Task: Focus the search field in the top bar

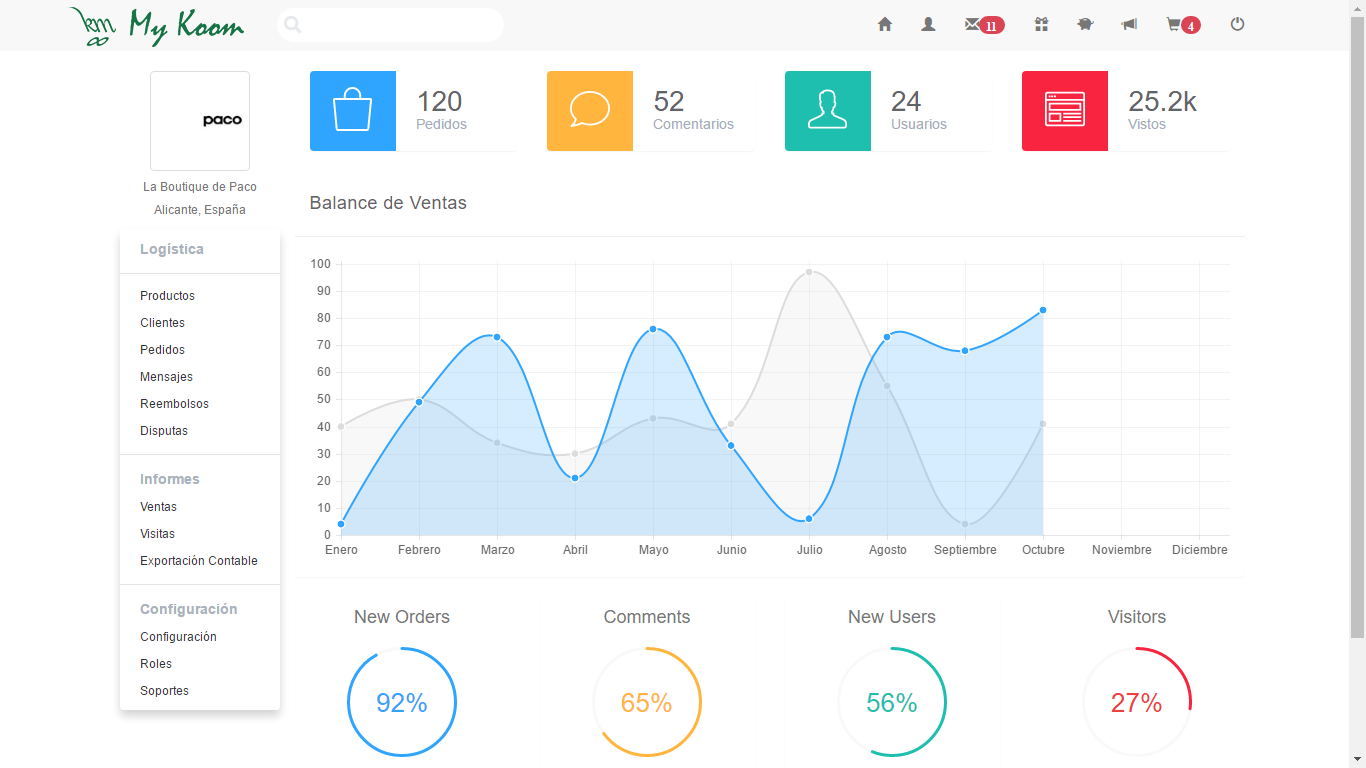Action: pyautogui.click(x=390, y=25)
